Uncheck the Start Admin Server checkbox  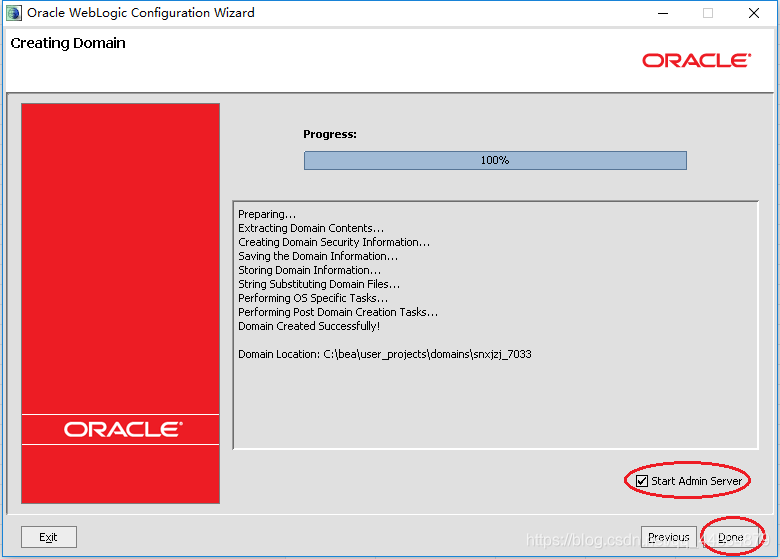click(x=642, y=481)
